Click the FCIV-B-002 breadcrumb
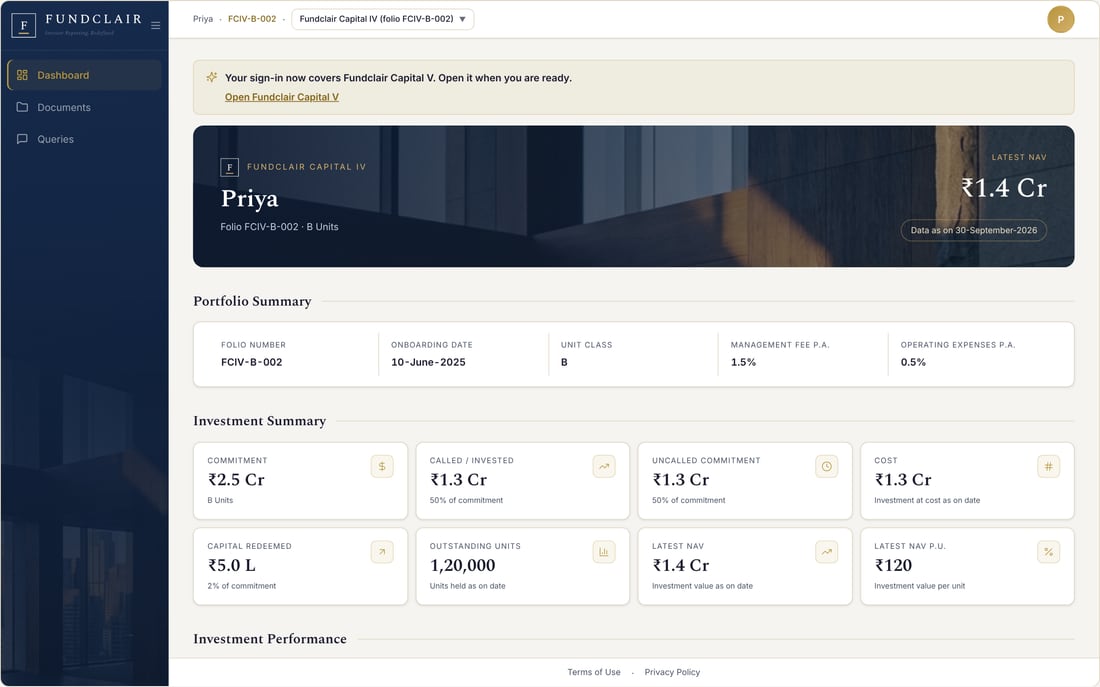Screen dimensions: 1100x687 coord(252,19)
